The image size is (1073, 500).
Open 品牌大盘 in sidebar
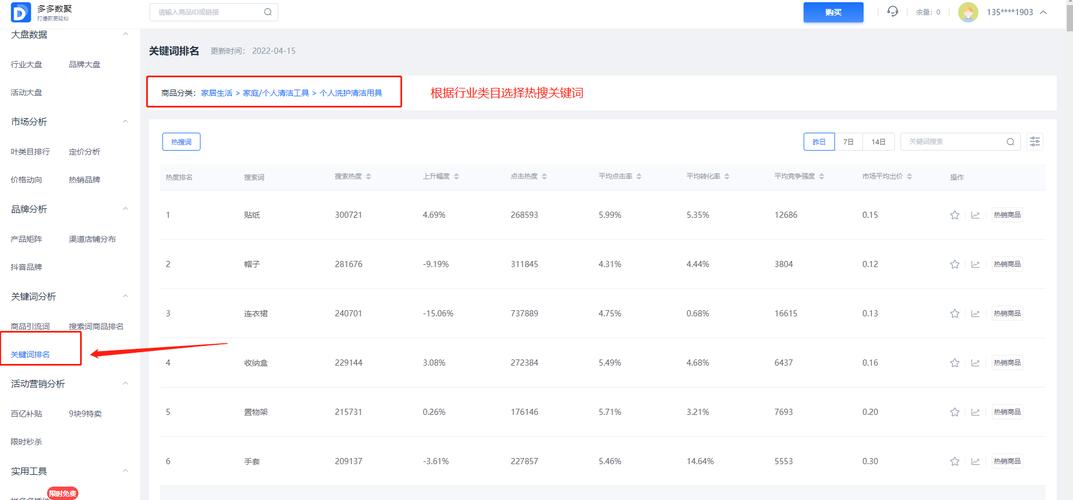(x=85, y=64)
